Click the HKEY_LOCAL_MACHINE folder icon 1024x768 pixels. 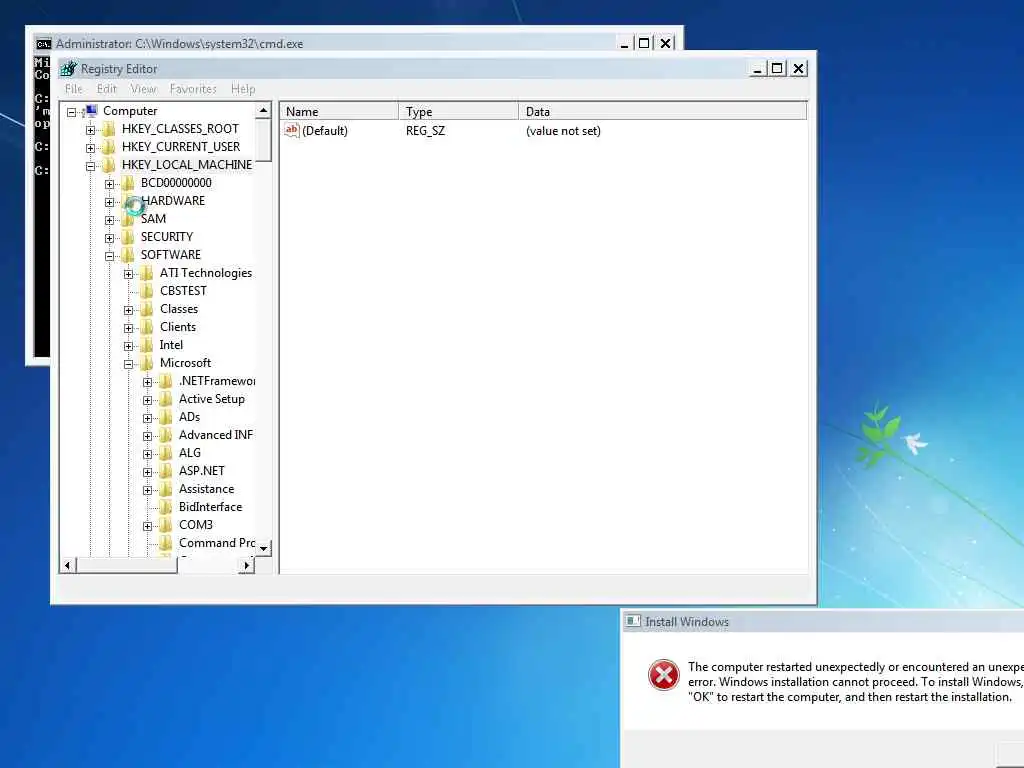click(x=109, y=165)
